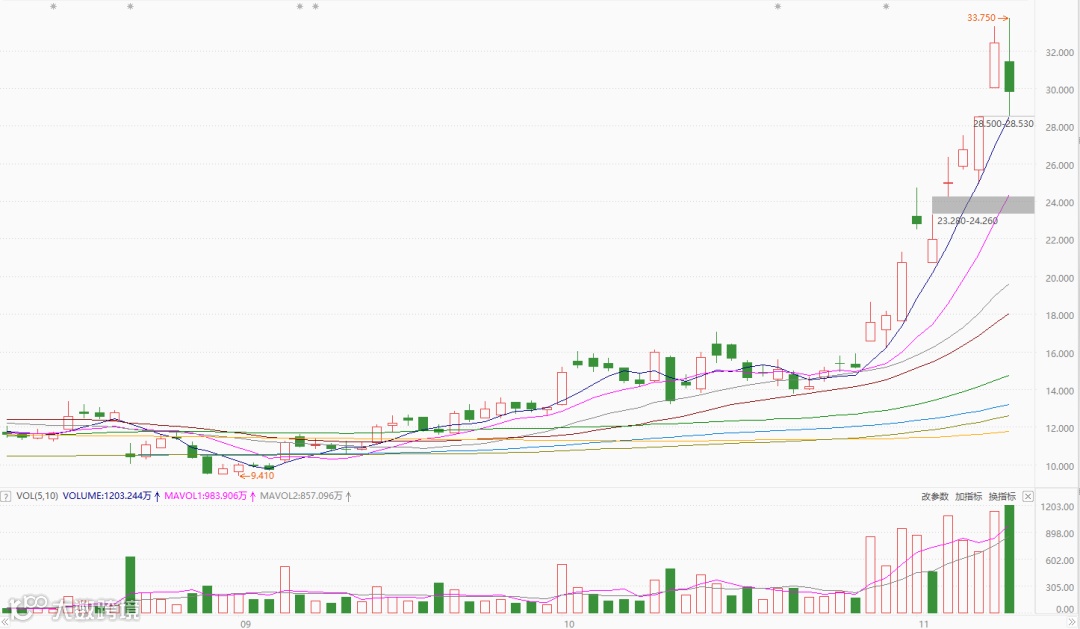Click the 加指标 button

[968, 496]
